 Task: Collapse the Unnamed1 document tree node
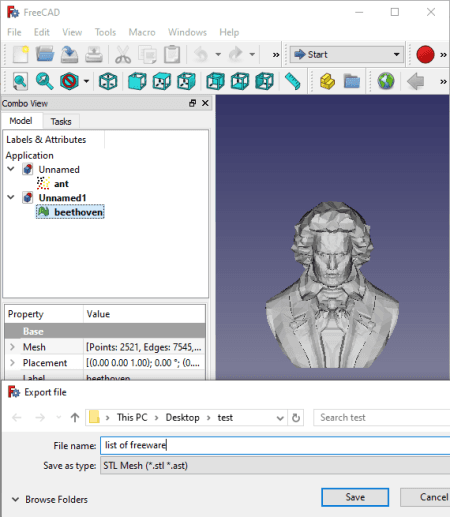[x=11, y=197]
